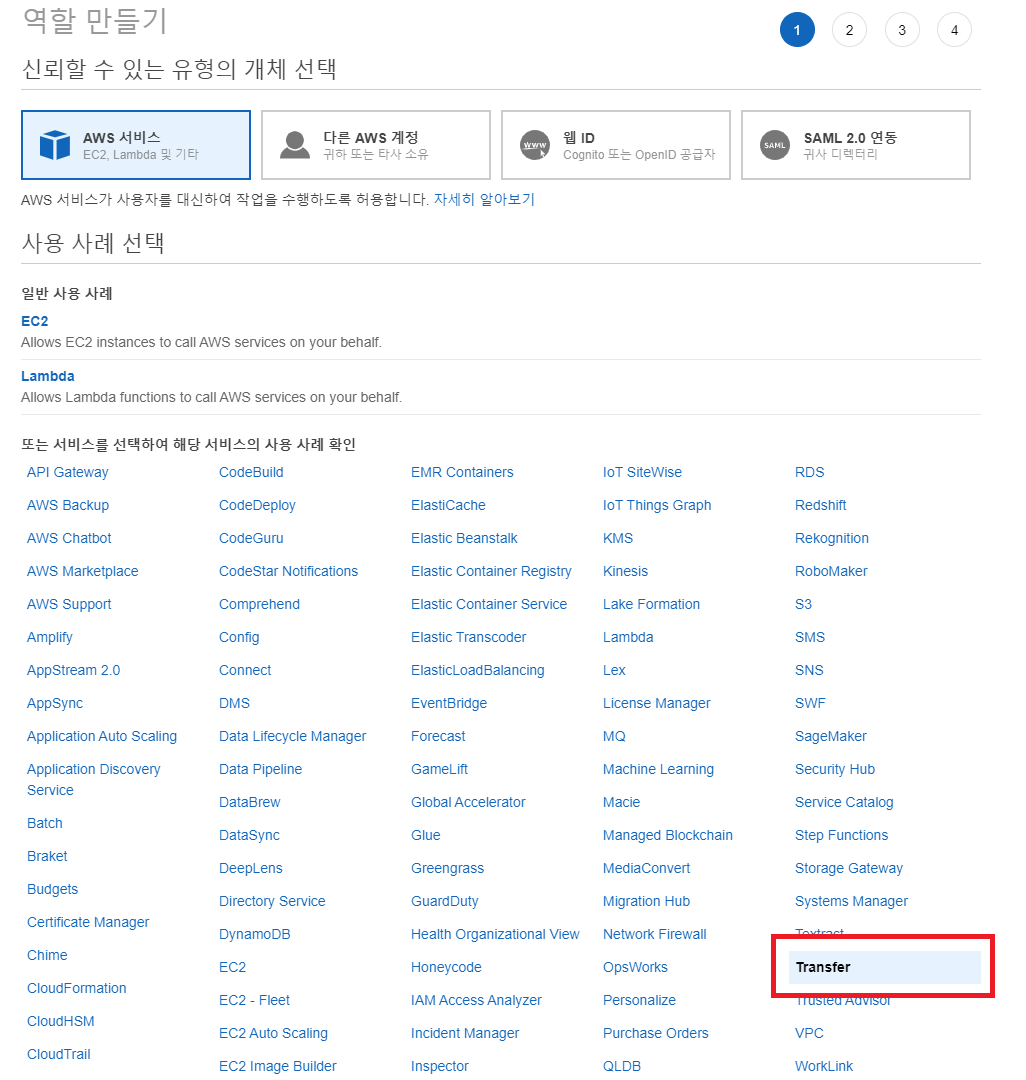The width and height of the screenshot is (1026, 1080).
Task: Select Elastic Container Registry service
Action: [x=492, y=571]
